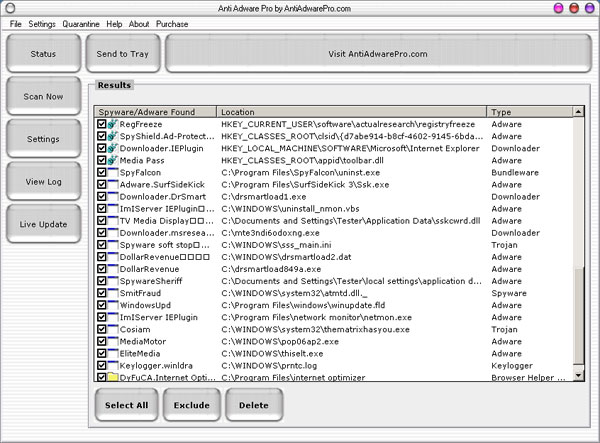Click the file icon beside Downloader.msresea
The width and height of the screenshot is (600, 443).
pyautogui.click(x=112, y=233)
